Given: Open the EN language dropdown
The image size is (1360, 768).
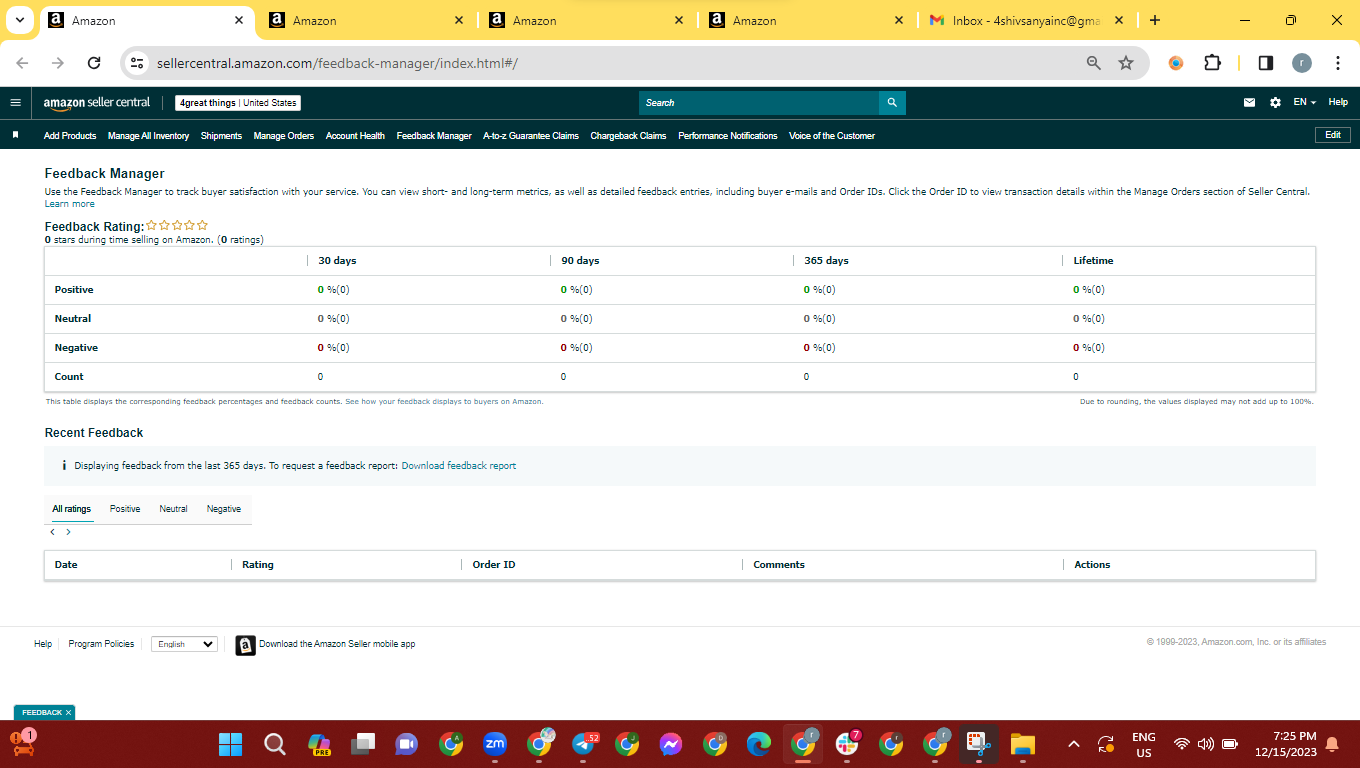Looking at the screenshot, I should click(1305, 102).
